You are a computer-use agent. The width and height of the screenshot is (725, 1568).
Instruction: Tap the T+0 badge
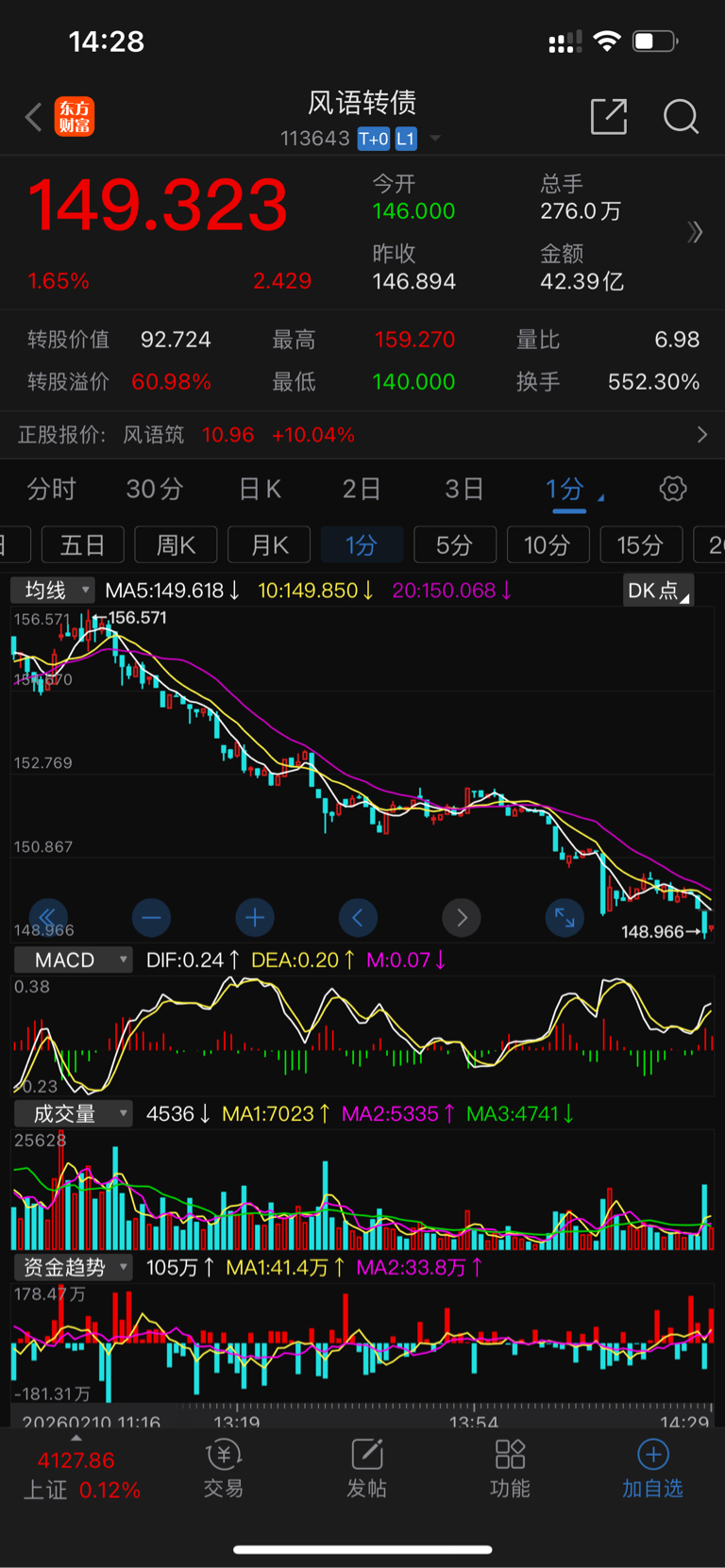374,139
